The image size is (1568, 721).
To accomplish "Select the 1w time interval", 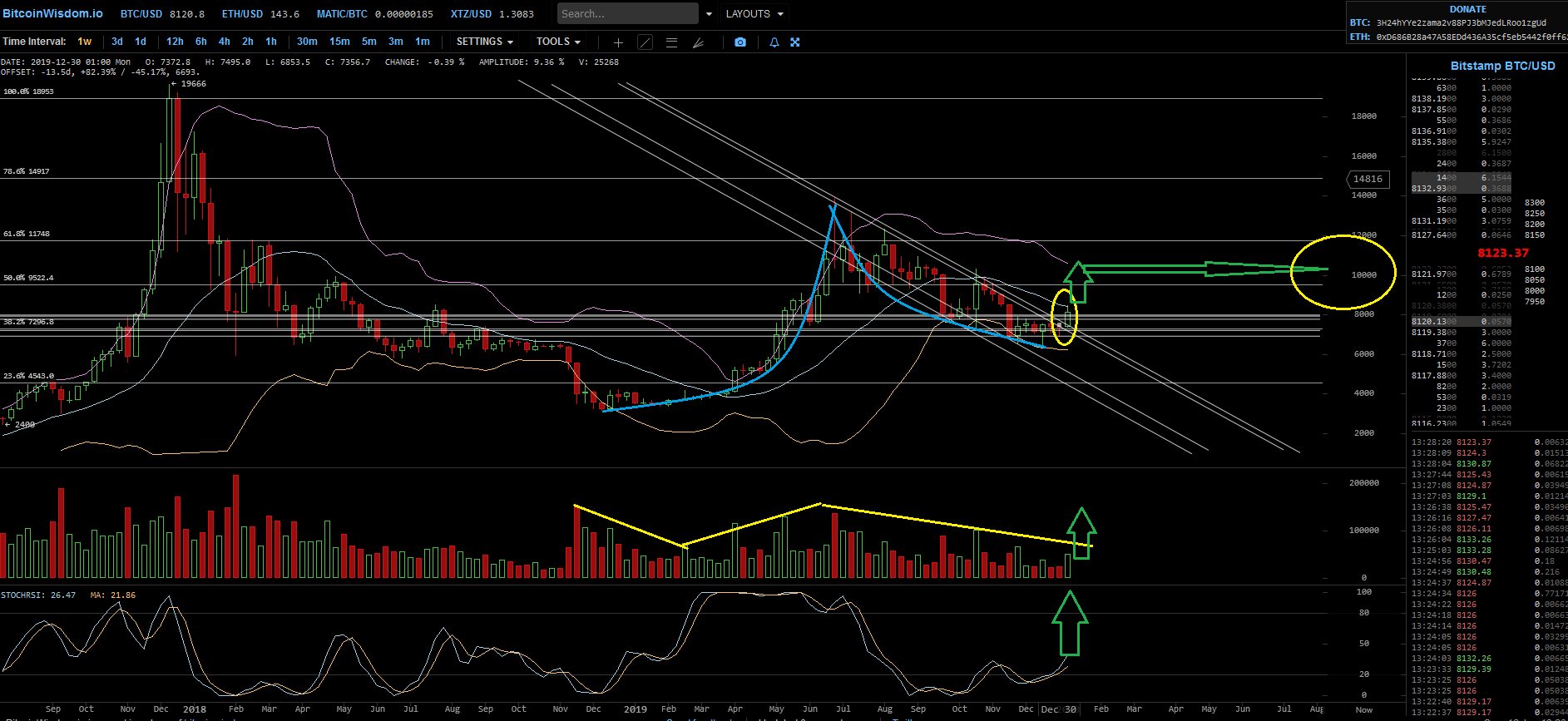I will [x=85, y=42].
